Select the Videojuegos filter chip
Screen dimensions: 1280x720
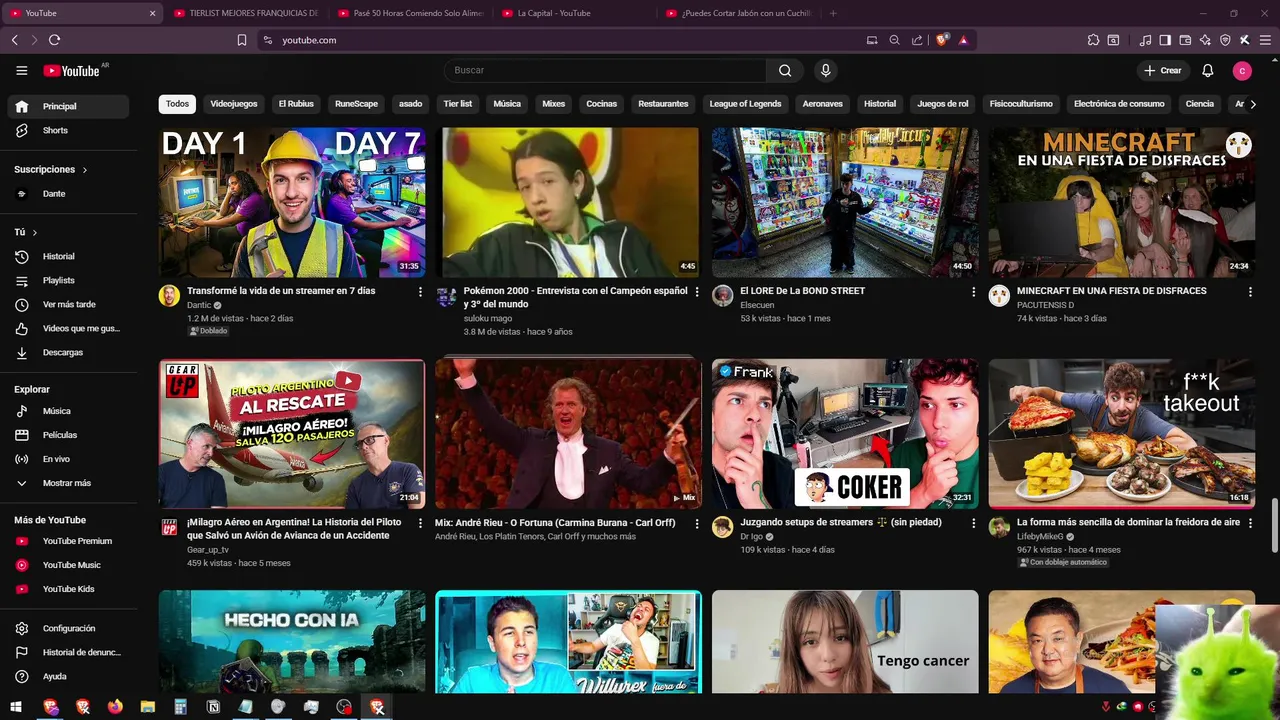click(x=234, y=104)
